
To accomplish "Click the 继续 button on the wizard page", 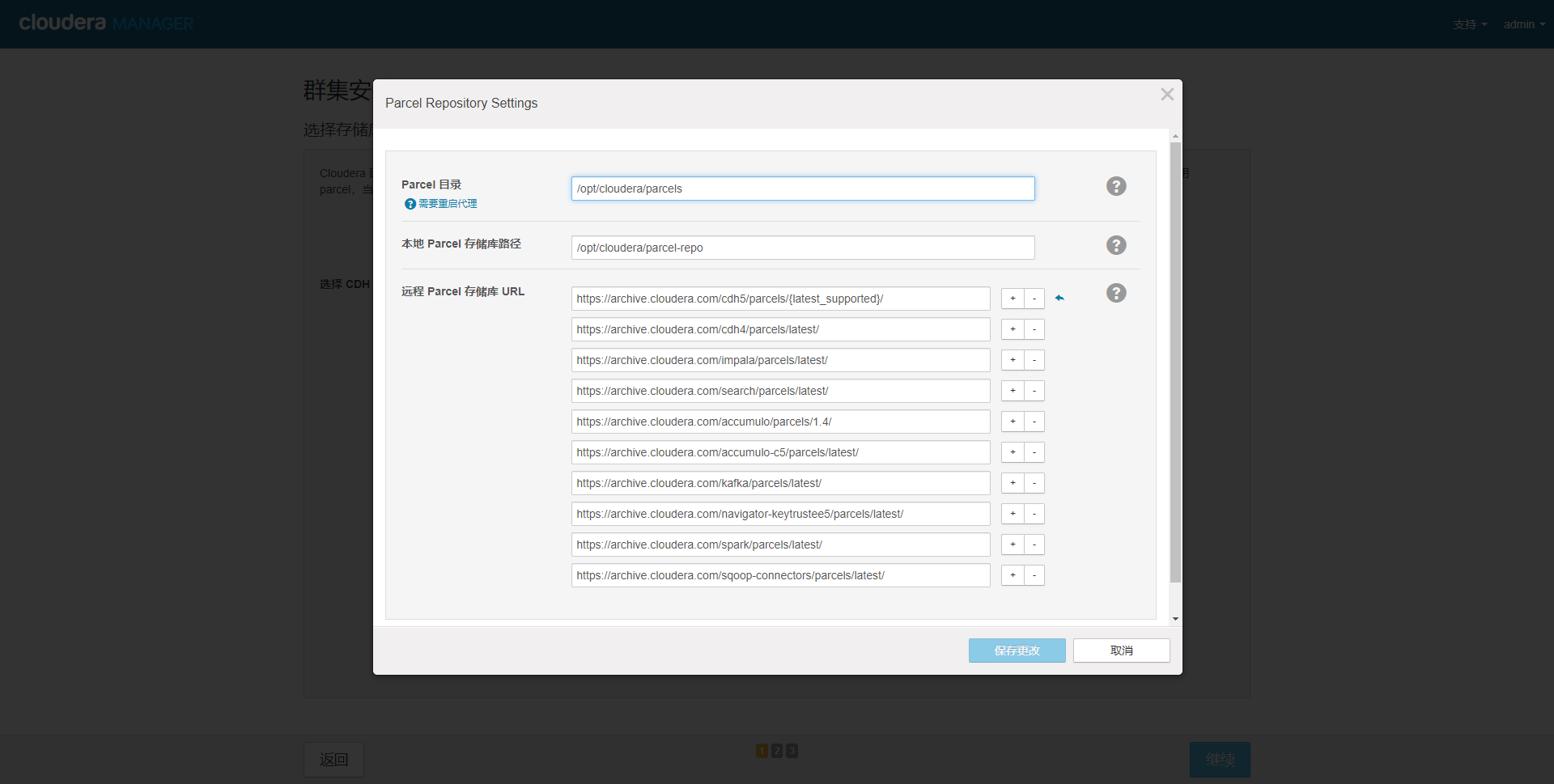I will pyautogui.click(x=1220, y=760).
